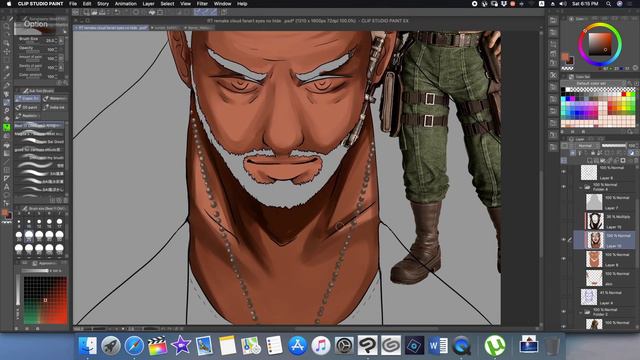Select the Pen tool
Image resolution: width=640 pixels, height=360 pixels.
(7, 85)
